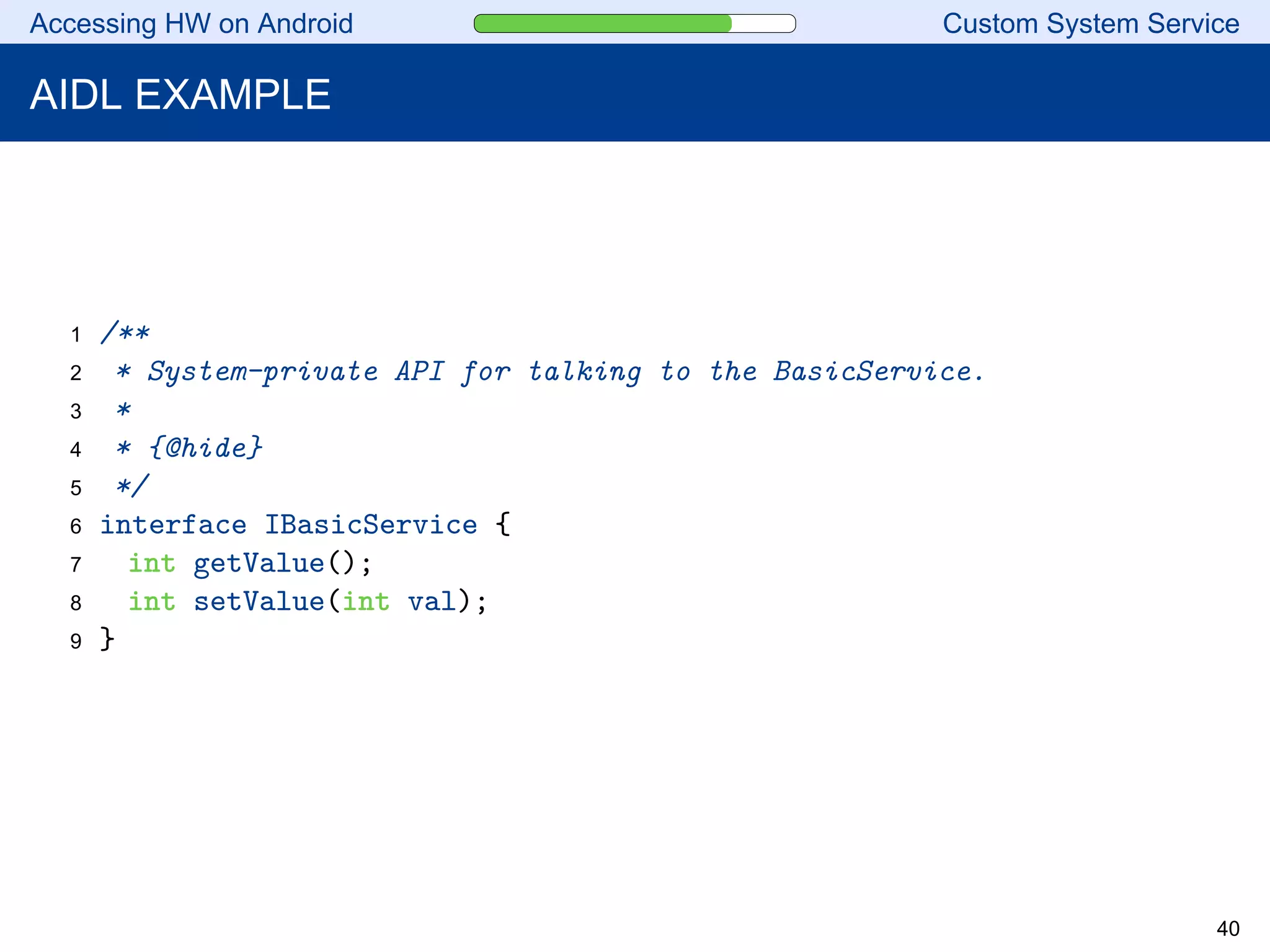Click green 'int' keyword before setValue
The width and height of the screenshot is (1270, 952).
coord(152,601)
